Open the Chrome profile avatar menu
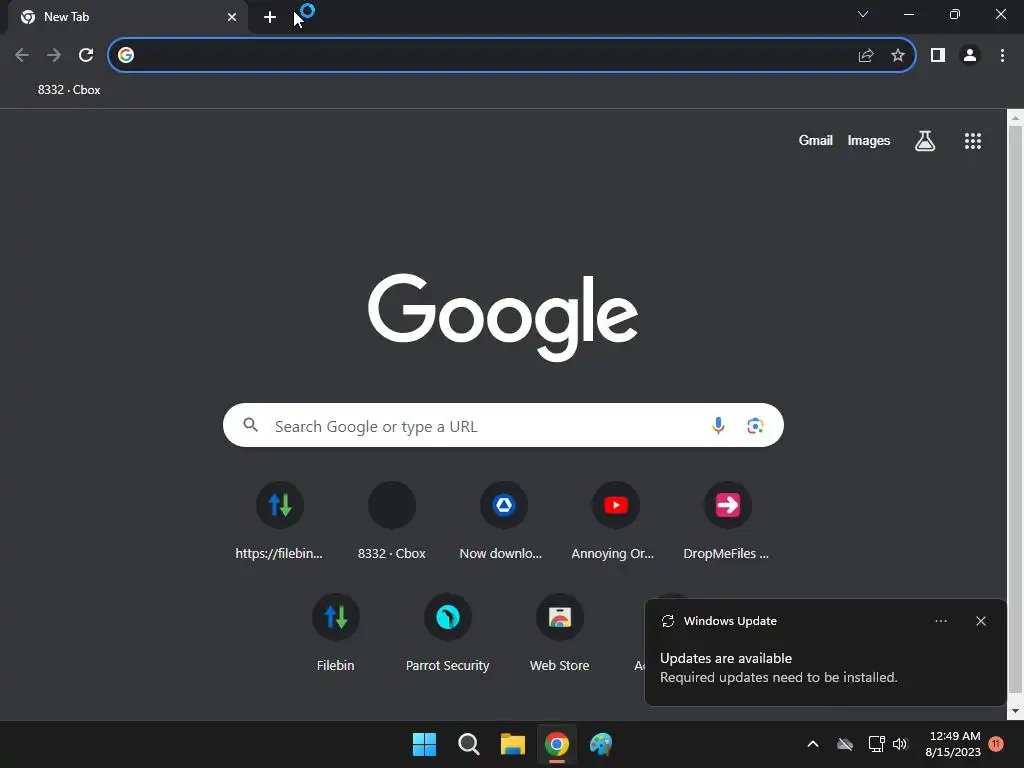This screenshot has height=768, width=1024. click(x=970, y=56)
